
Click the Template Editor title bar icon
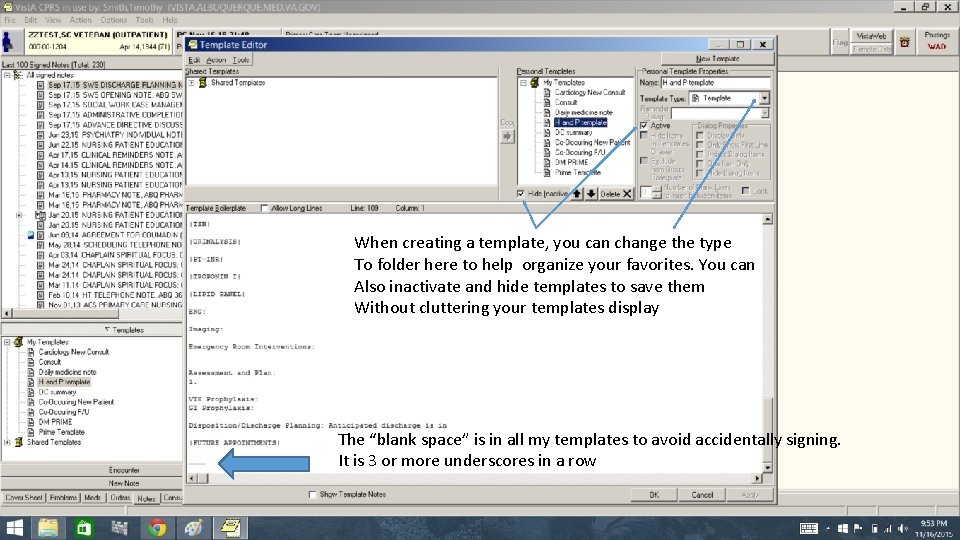pos(193,45)
